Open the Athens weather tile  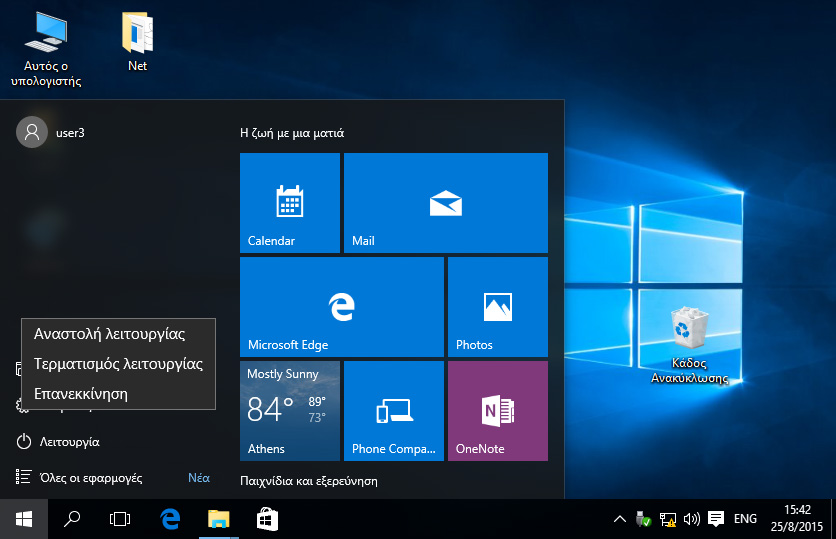pyautogui.click(x=290, y=411)
